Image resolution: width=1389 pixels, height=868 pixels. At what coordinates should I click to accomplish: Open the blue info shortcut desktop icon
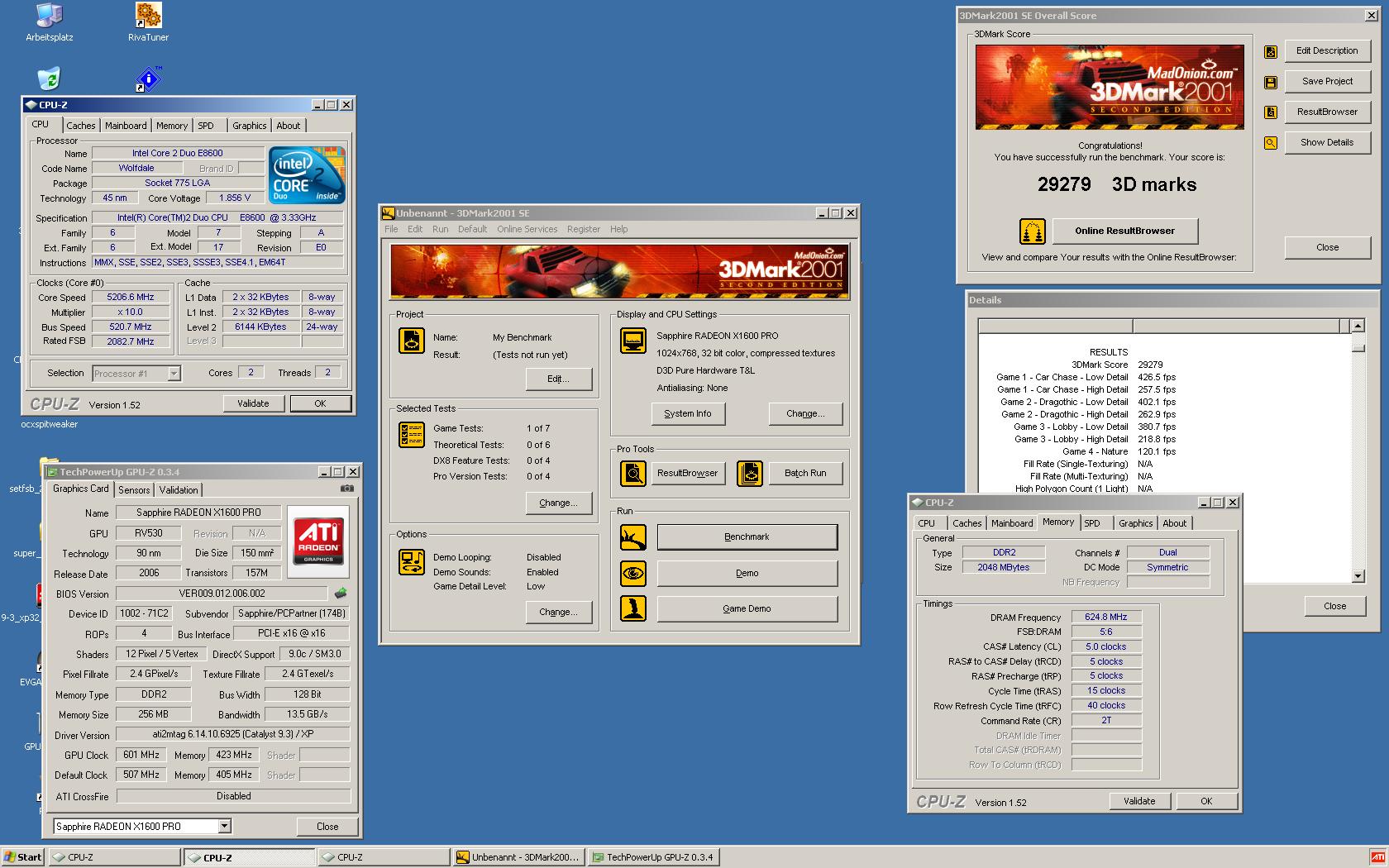pyautogui.click(x=148, y=79)
